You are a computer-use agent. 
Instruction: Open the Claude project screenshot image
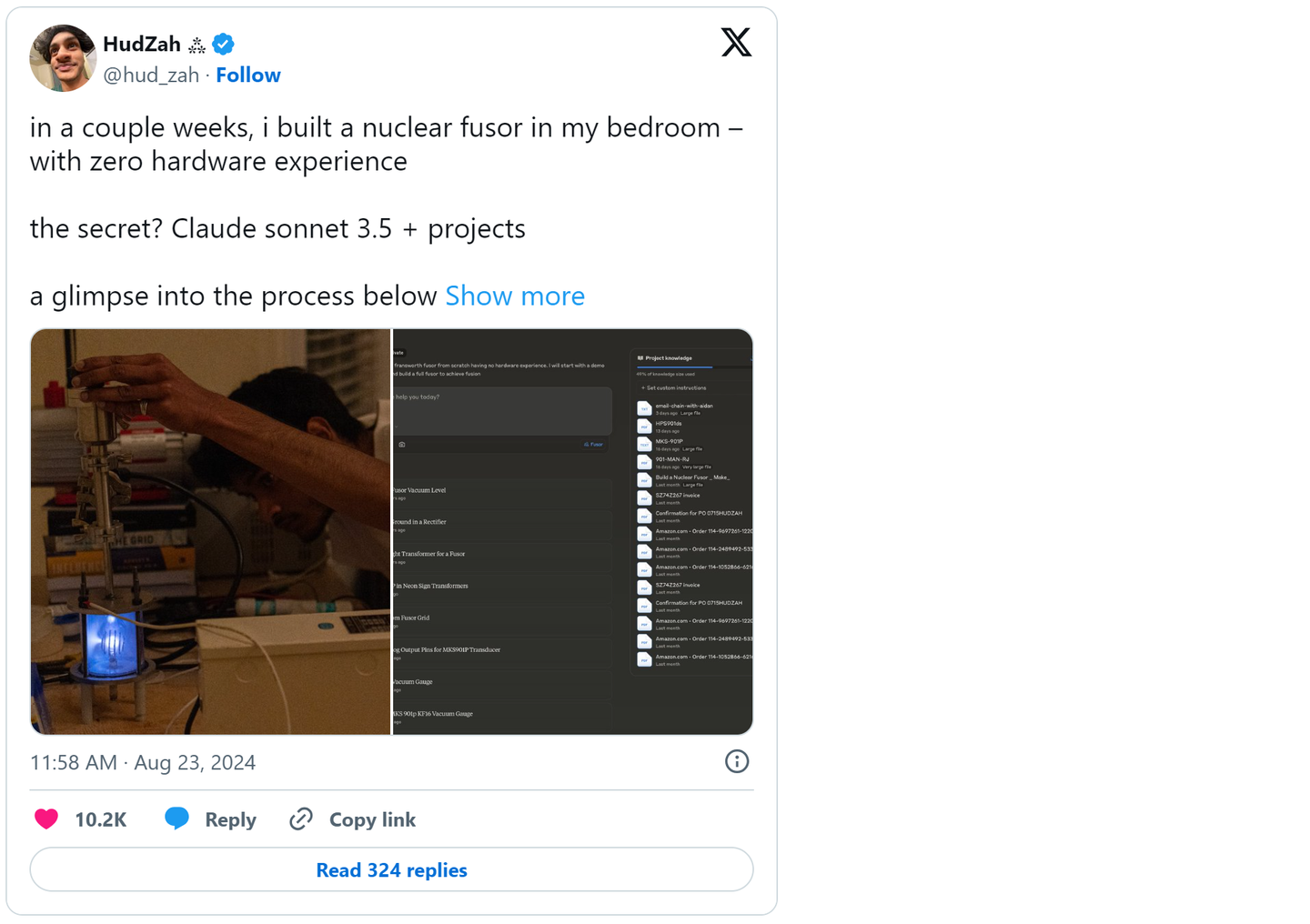click(x=572, y=532)
